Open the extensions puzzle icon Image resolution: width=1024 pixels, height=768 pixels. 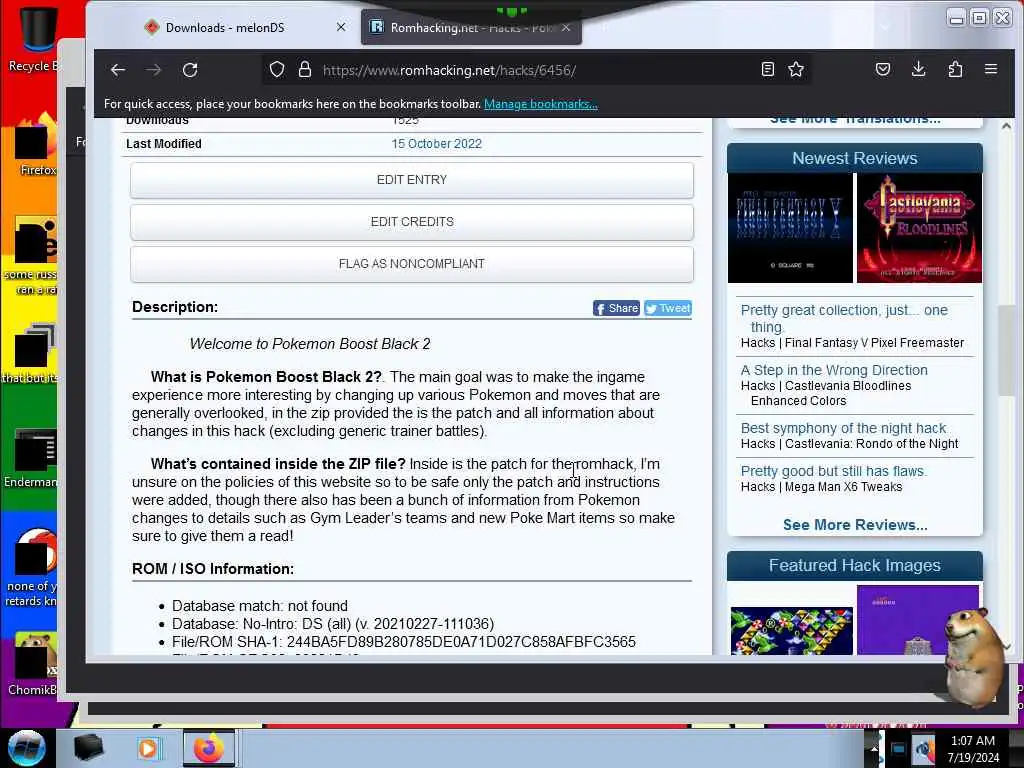click(x=955, y=69)
